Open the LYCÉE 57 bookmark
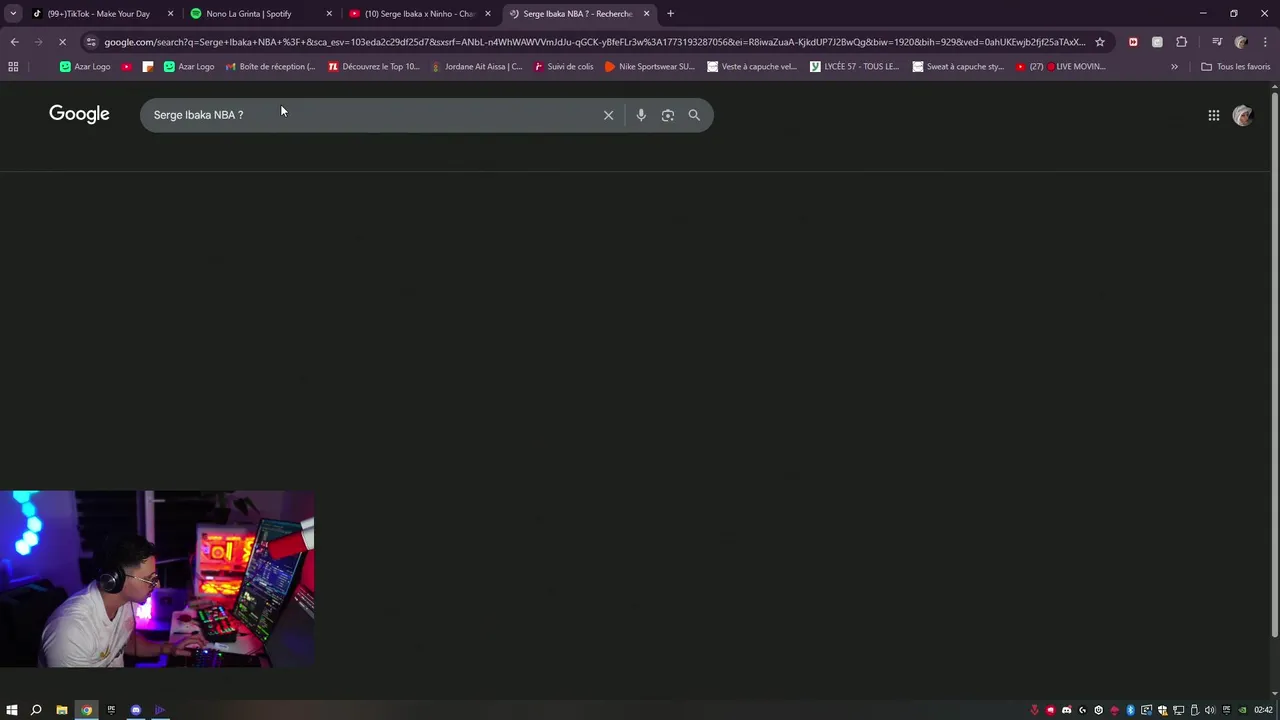This screenshot has width=1280, height=720. (855, 67)
